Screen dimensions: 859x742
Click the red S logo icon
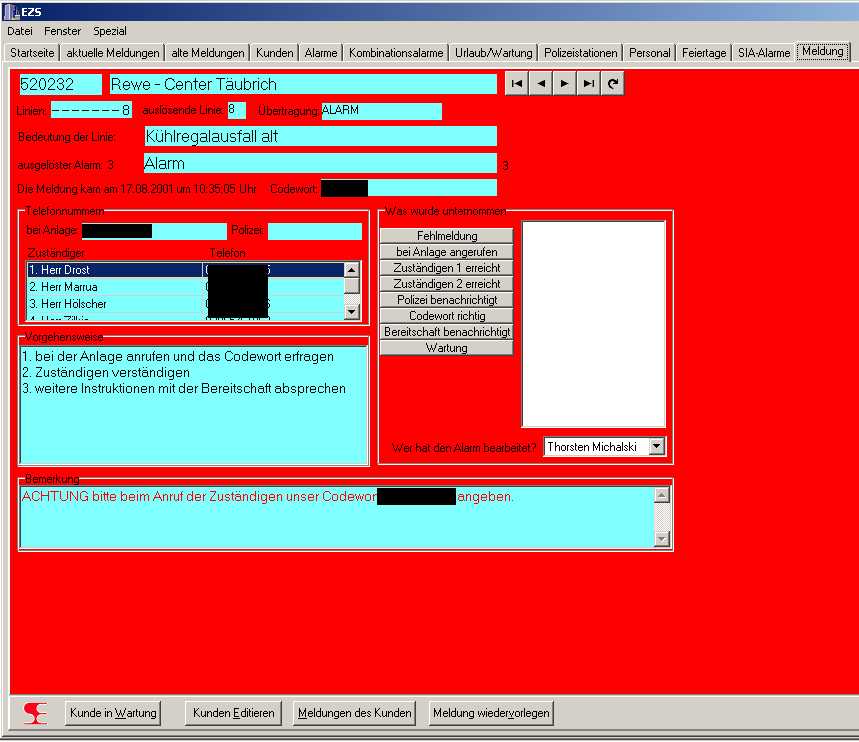point(36,713)
